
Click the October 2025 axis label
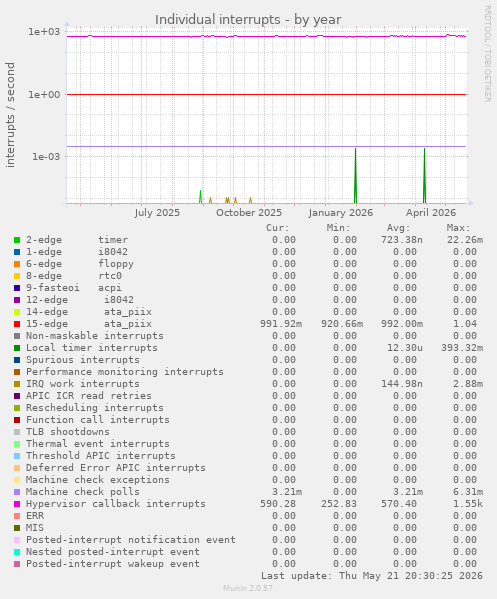click(249, 213)
